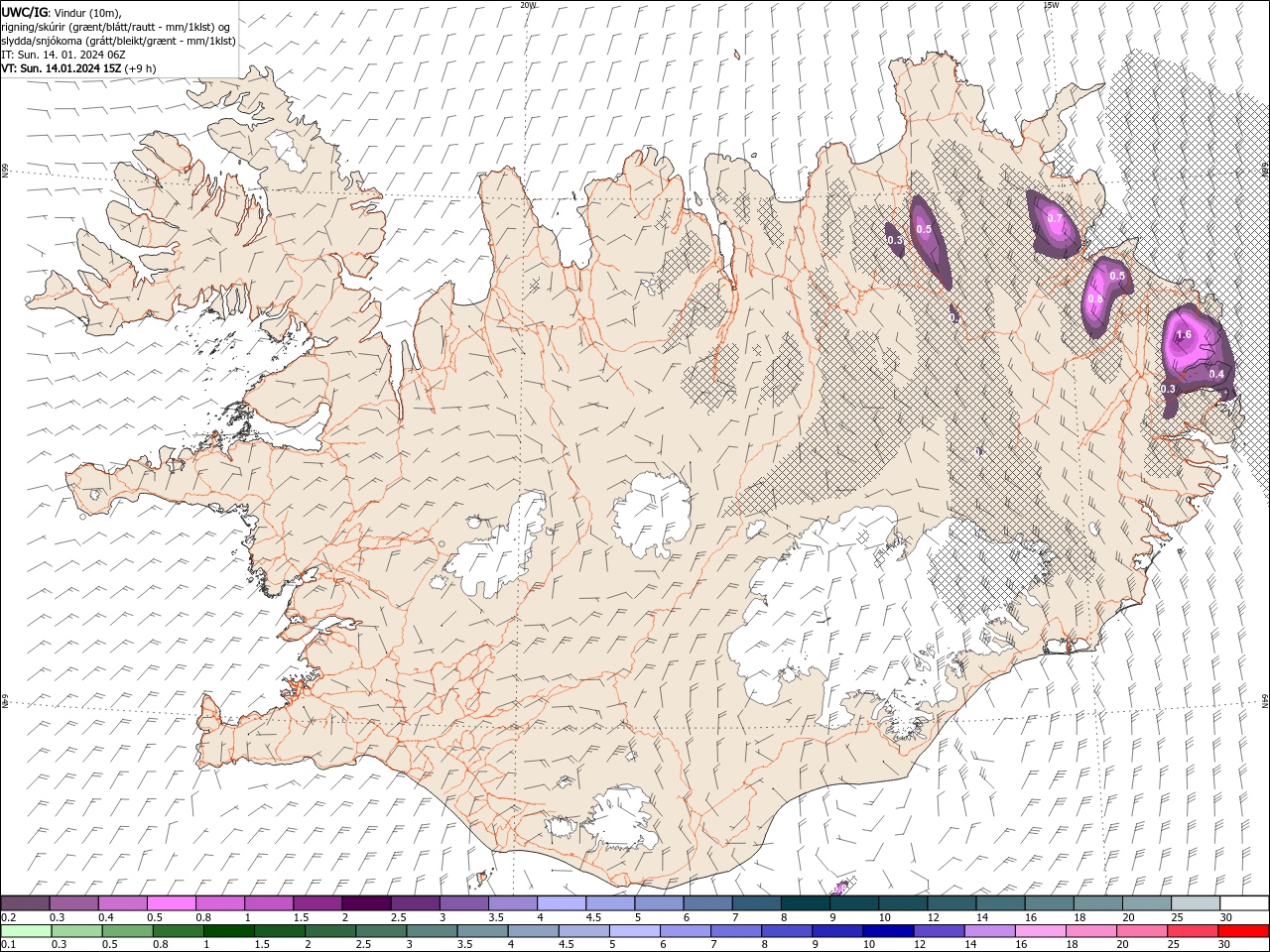Click the 'UWC/IG: Vindur (10m),' title line

[62, 11]
